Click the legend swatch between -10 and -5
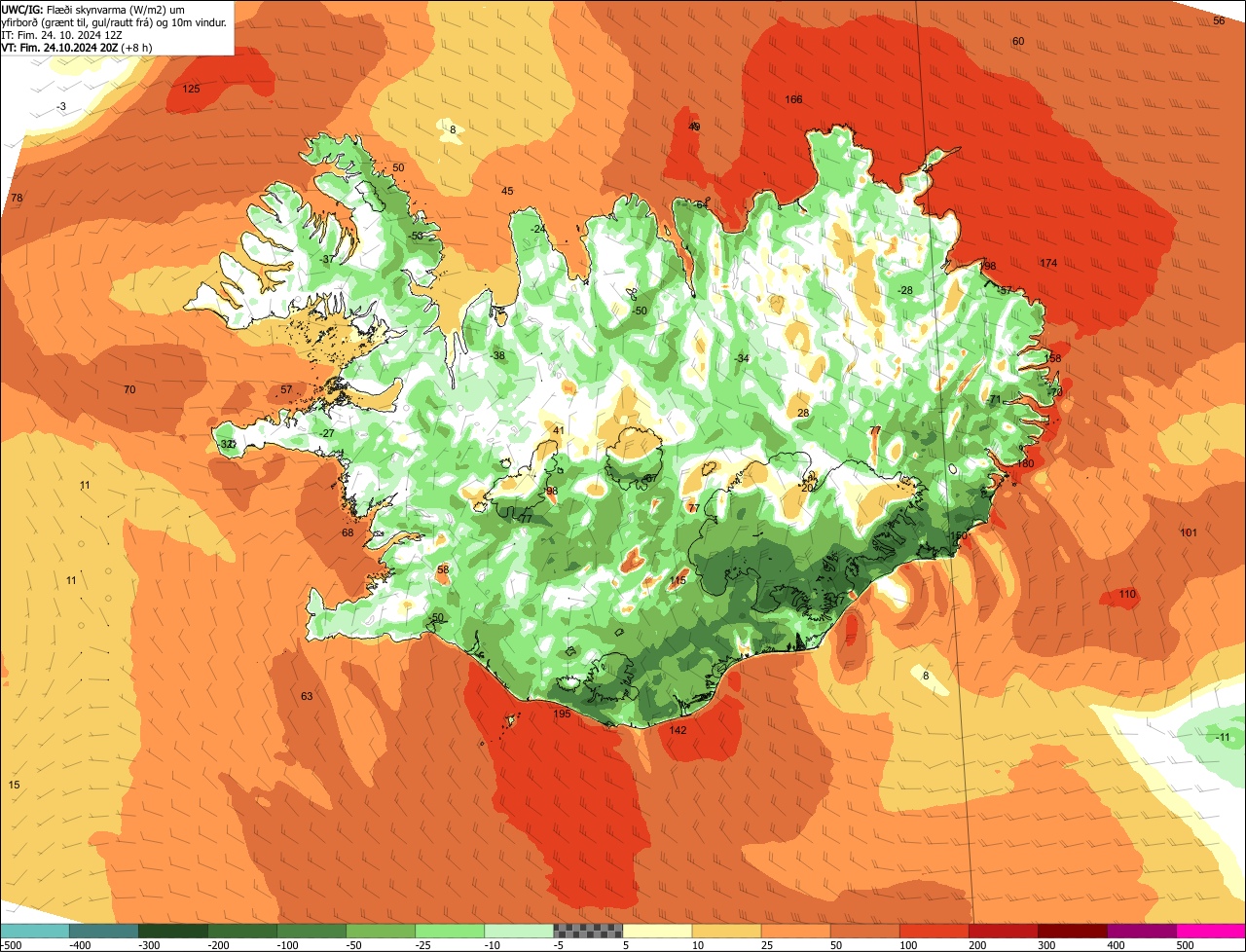 (x=518, y=931)
